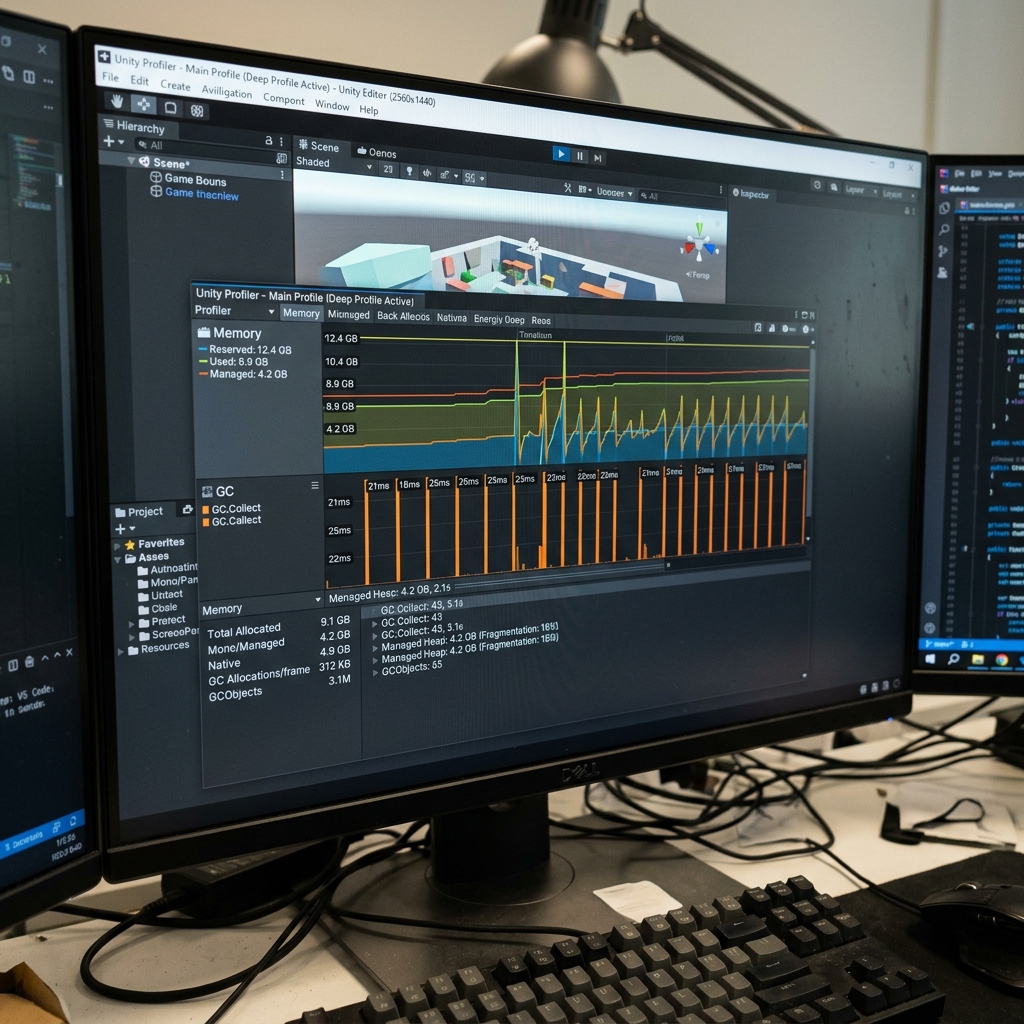Toggle the Hierarchy panel lock icon
Image resolution: width=1024 pixels, height=1024 pixels.
268,140
